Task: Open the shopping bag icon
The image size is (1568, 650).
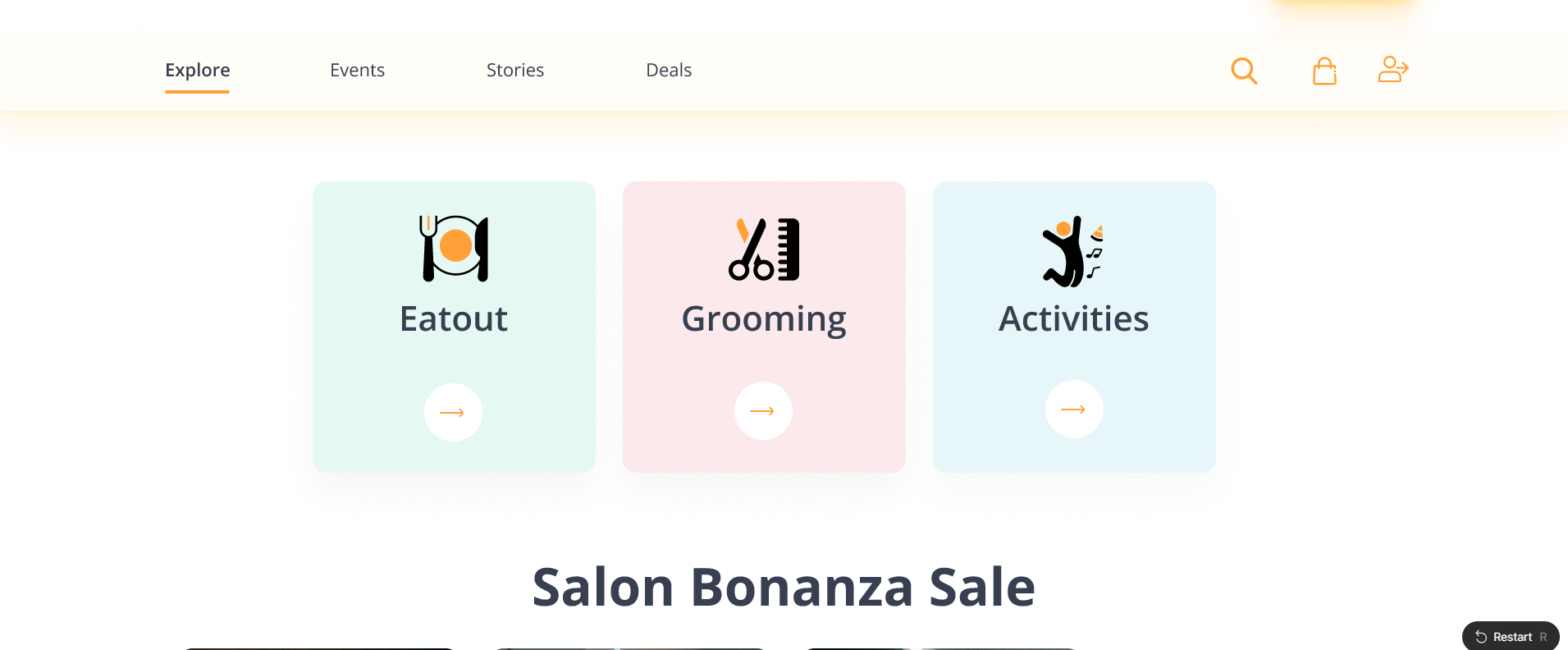Action: pos(1324,71)
